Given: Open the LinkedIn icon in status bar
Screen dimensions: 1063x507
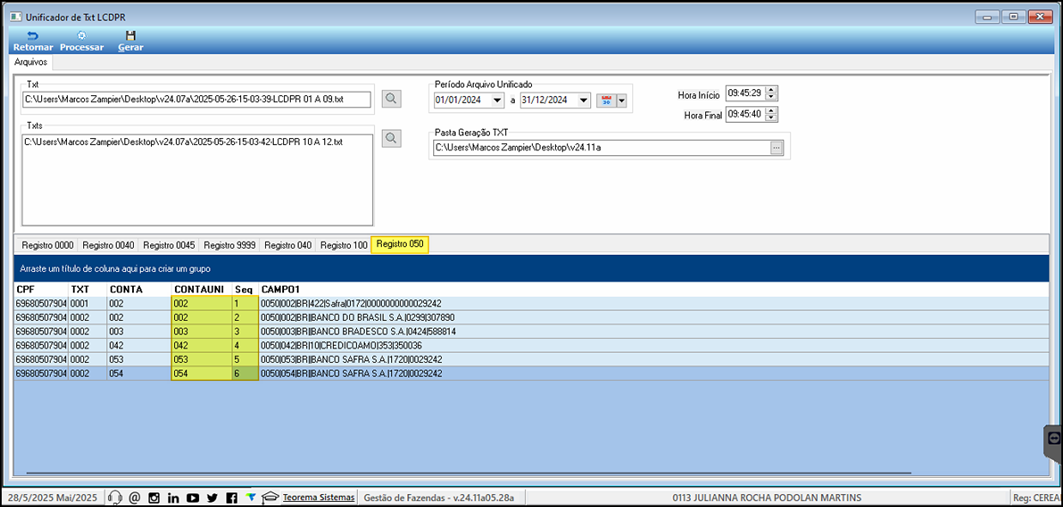Looking at the screenshot, I should coord(174,498).
